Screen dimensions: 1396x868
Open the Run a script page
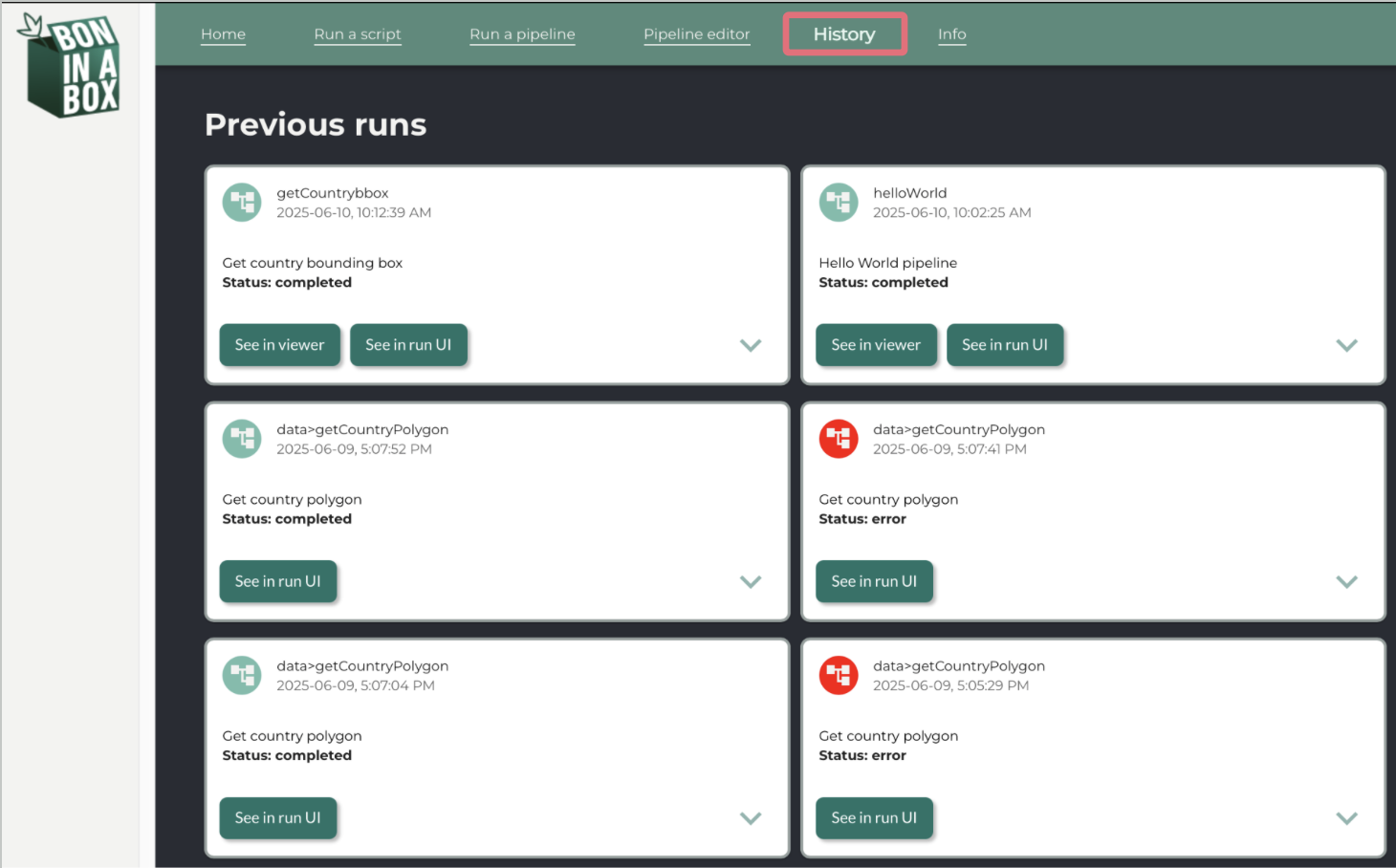point(358,34)
